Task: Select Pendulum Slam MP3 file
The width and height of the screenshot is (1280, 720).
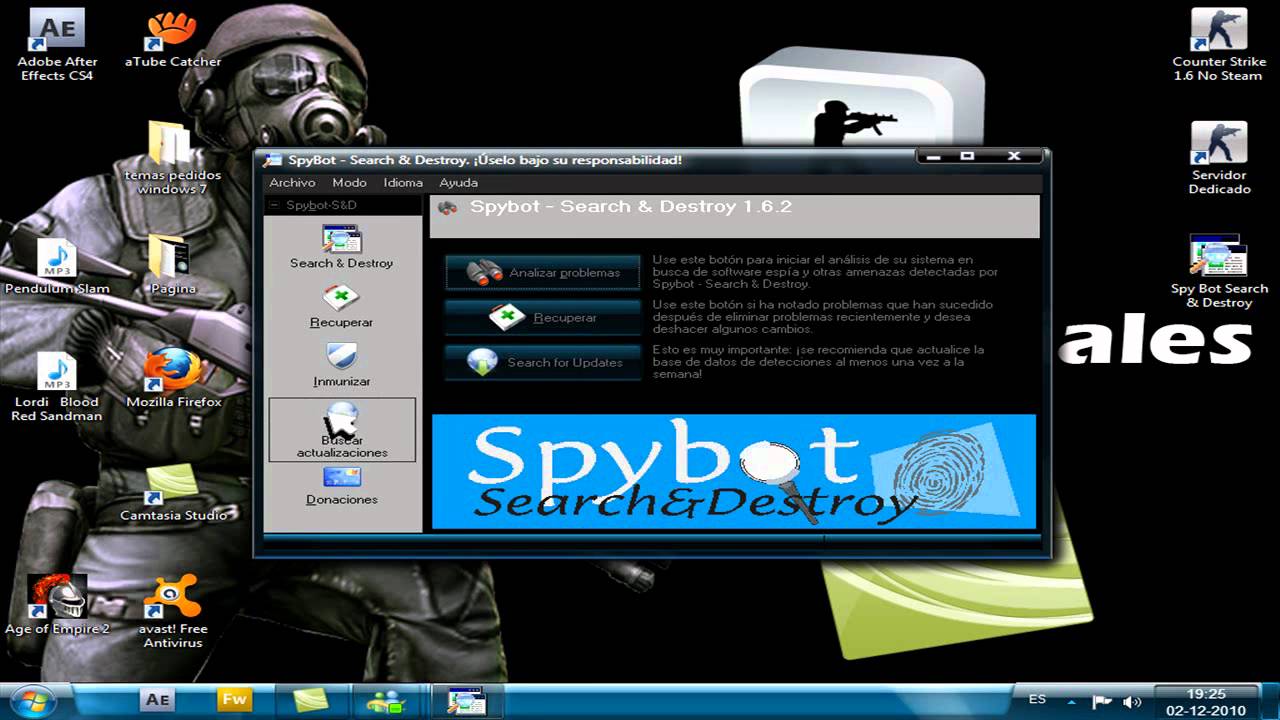Action: [57, 266]
